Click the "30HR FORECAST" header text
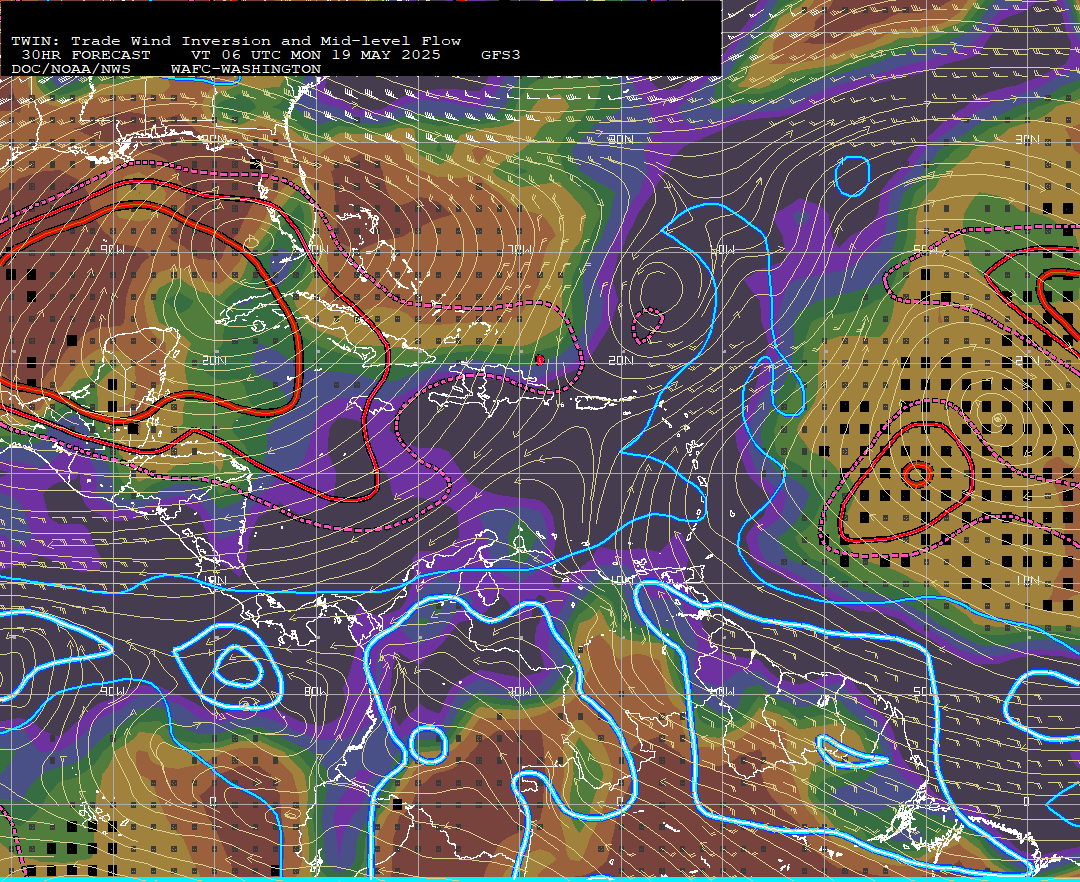 (x=85, y=55)
